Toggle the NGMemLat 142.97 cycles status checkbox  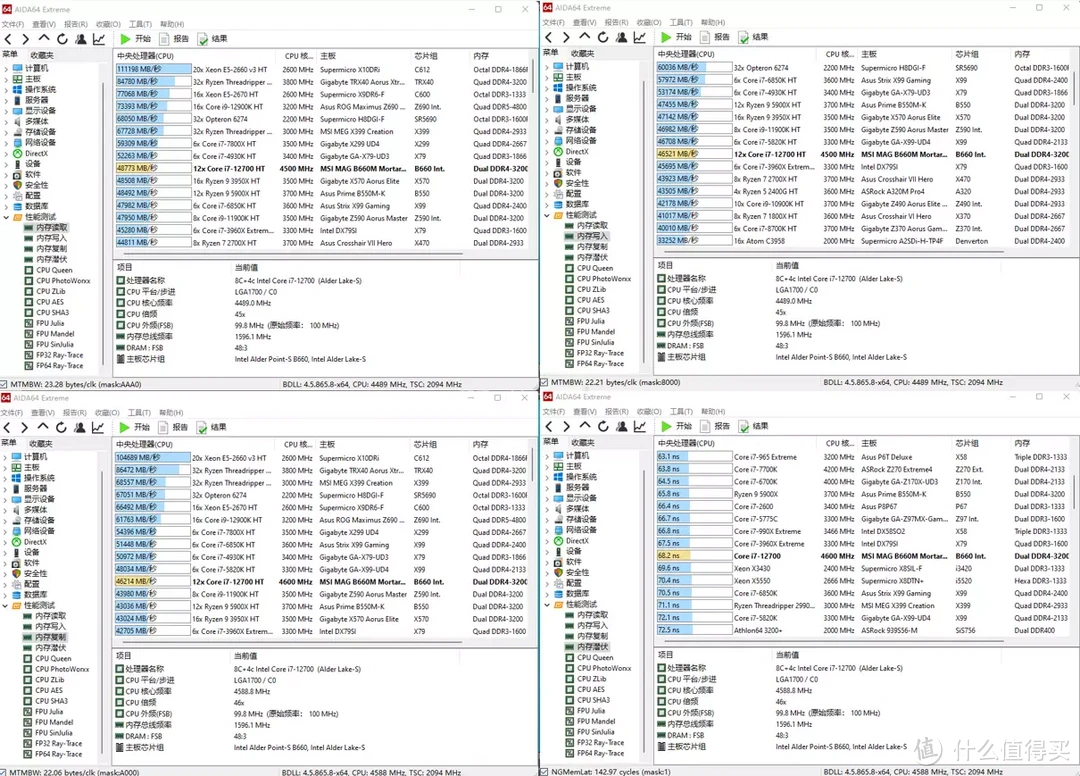[x=545, y=771]
